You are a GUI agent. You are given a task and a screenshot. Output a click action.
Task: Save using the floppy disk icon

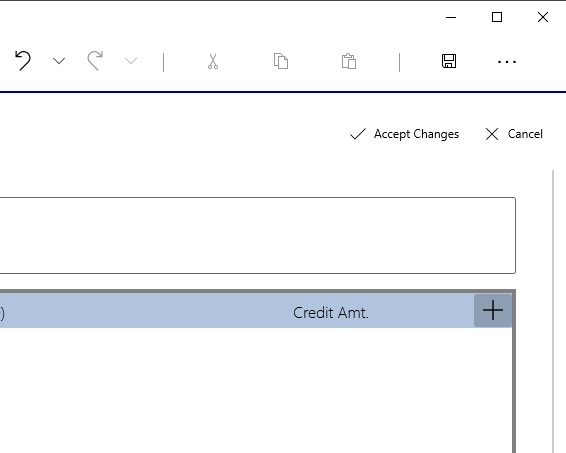(x=449, y=61)
